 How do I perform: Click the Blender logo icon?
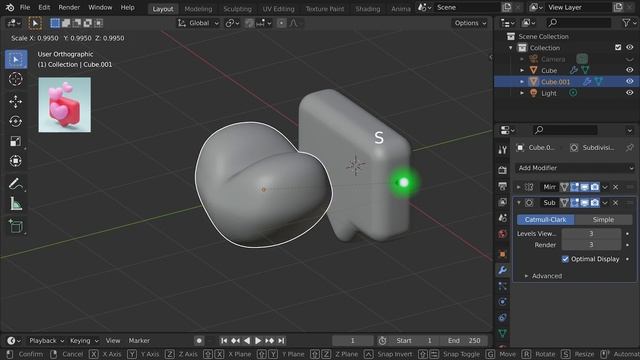(9, 7)
